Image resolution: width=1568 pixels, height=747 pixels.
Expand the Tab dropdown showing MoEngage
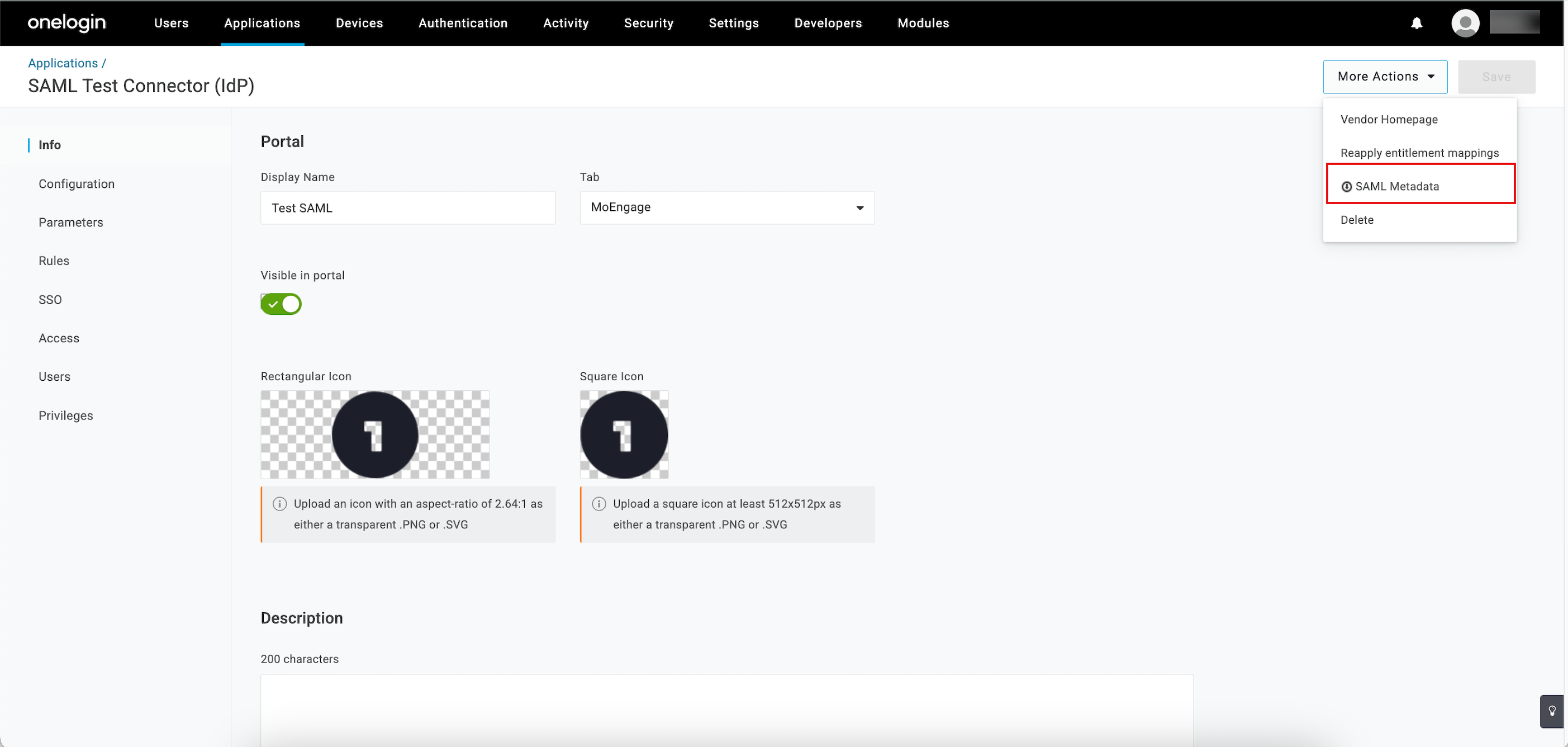tap(727, 208)
